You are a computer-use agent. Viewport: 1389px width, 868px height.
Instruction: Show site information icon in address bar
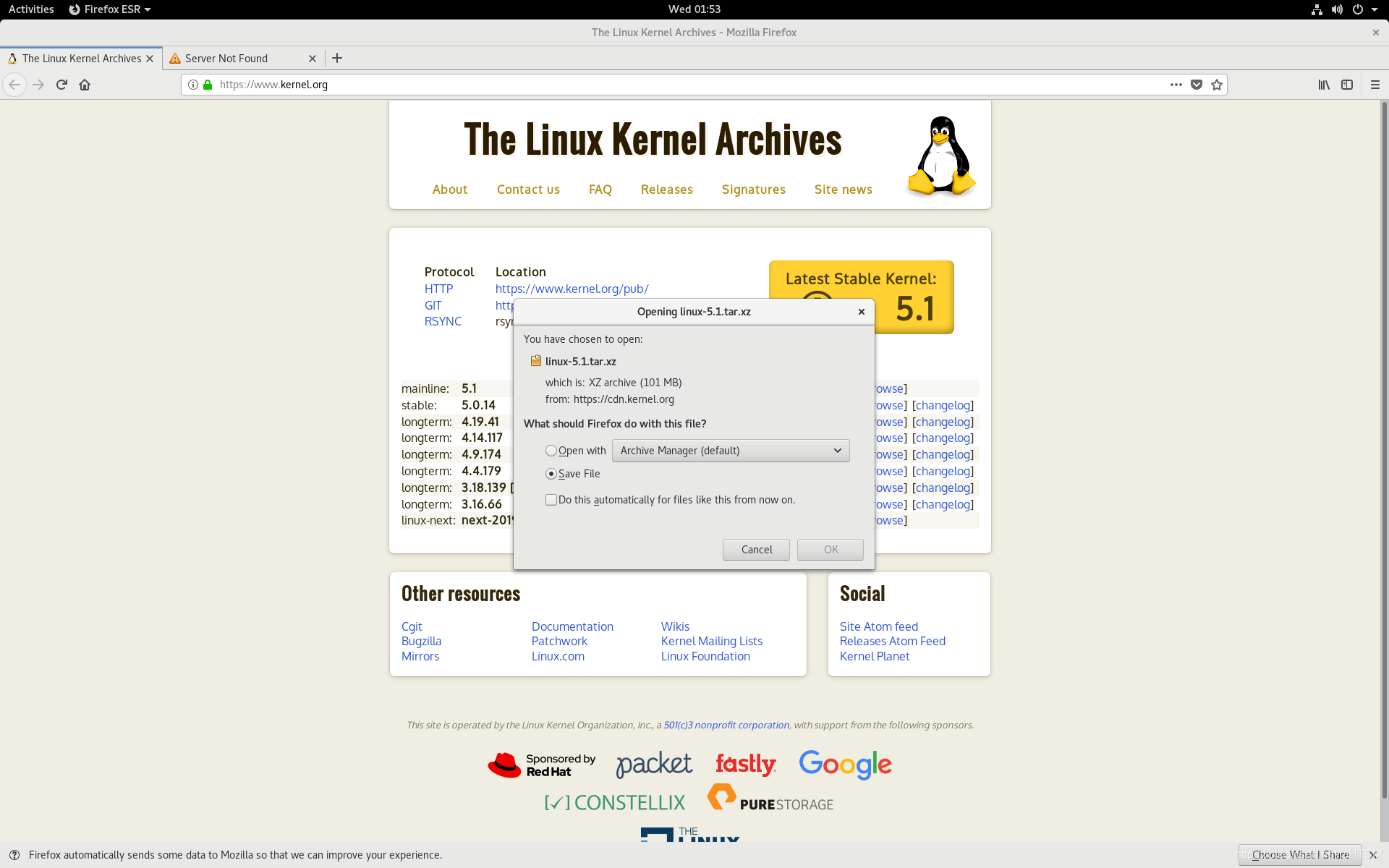click(193, 85)
